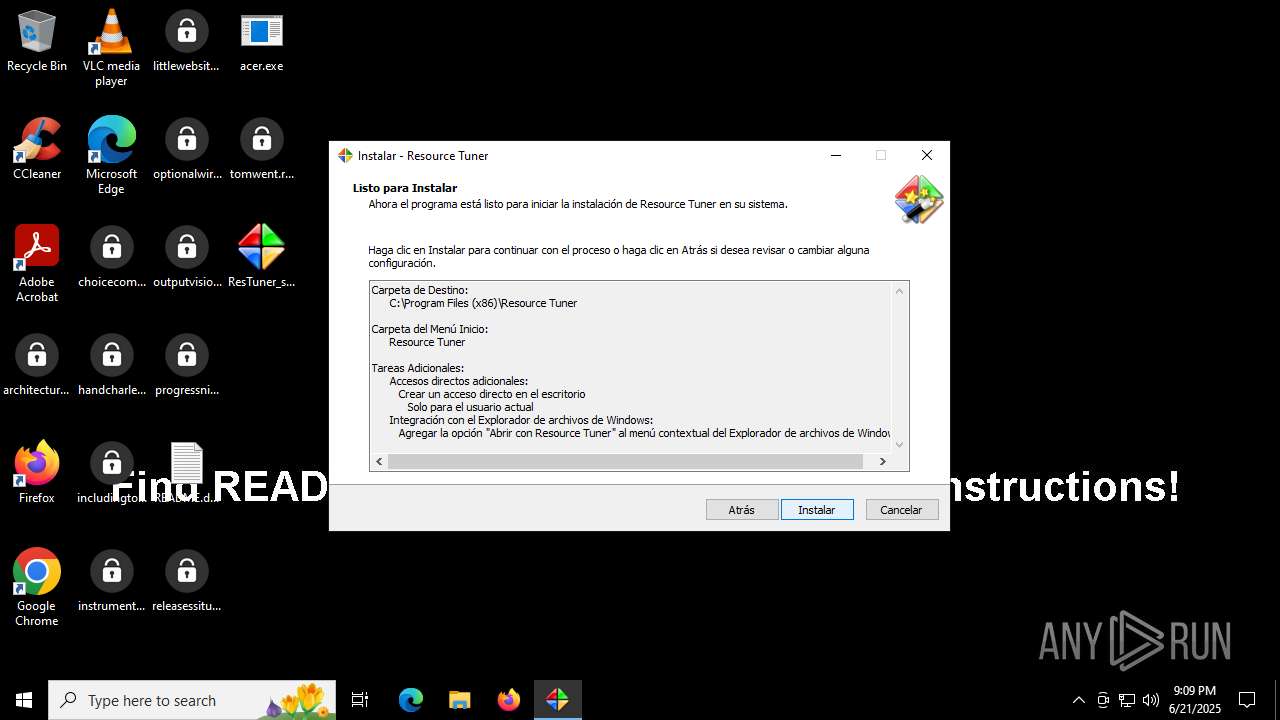This screenshot has width=1280, height=720.
Task: Open the Windows Start menu
Action: click(x=24, y=700)
